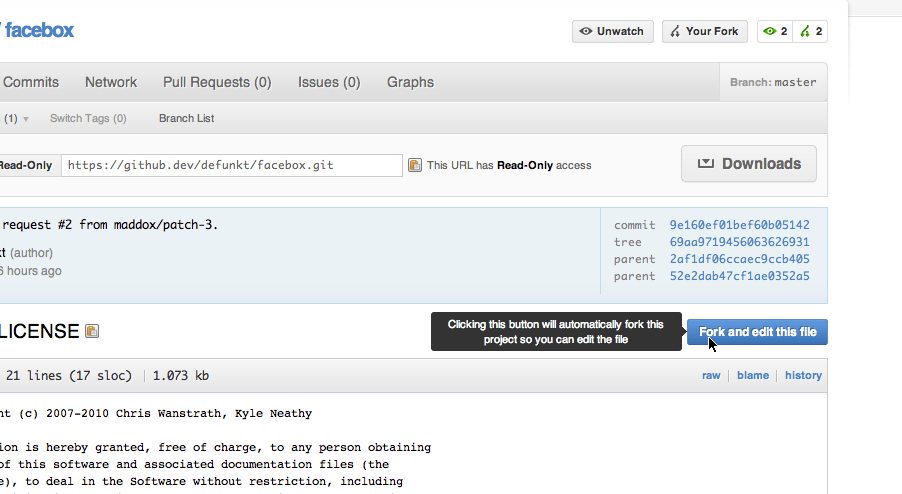This screenshot has width=902, height=494.
Task: Open commit hash 9e160ef01bef60b05142 link
Action: coord(739,226)
